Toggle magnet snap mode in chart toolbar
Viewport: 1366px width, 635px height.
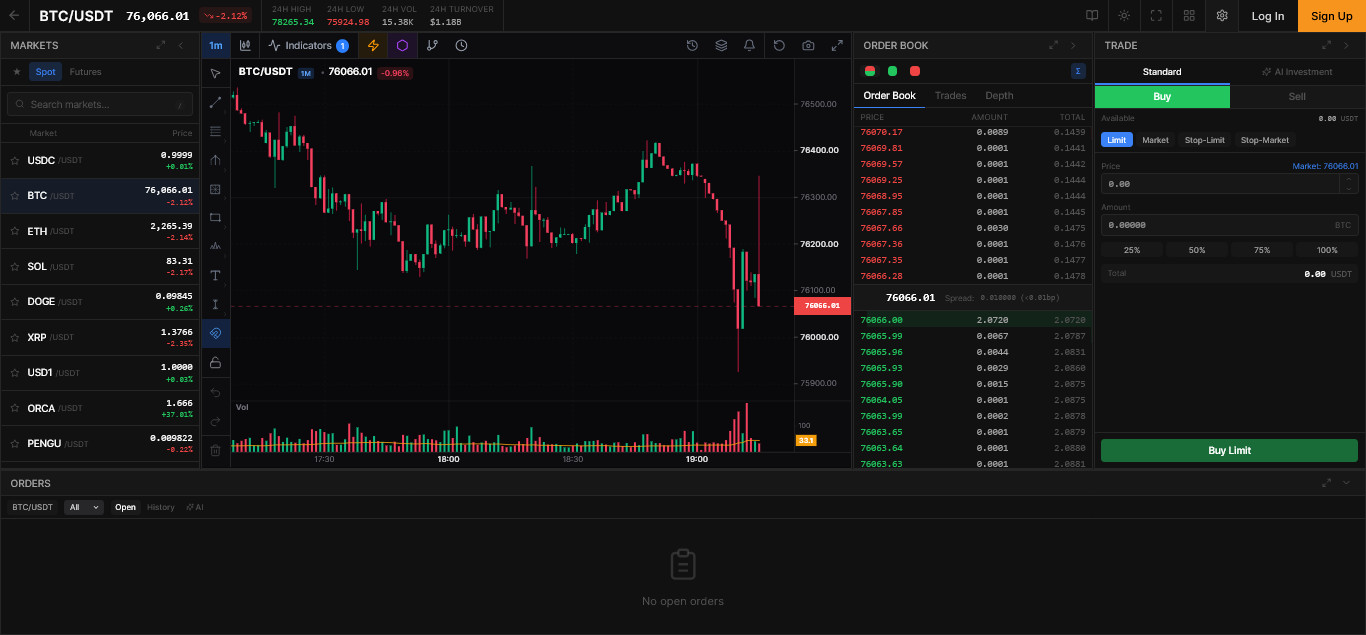215,333
